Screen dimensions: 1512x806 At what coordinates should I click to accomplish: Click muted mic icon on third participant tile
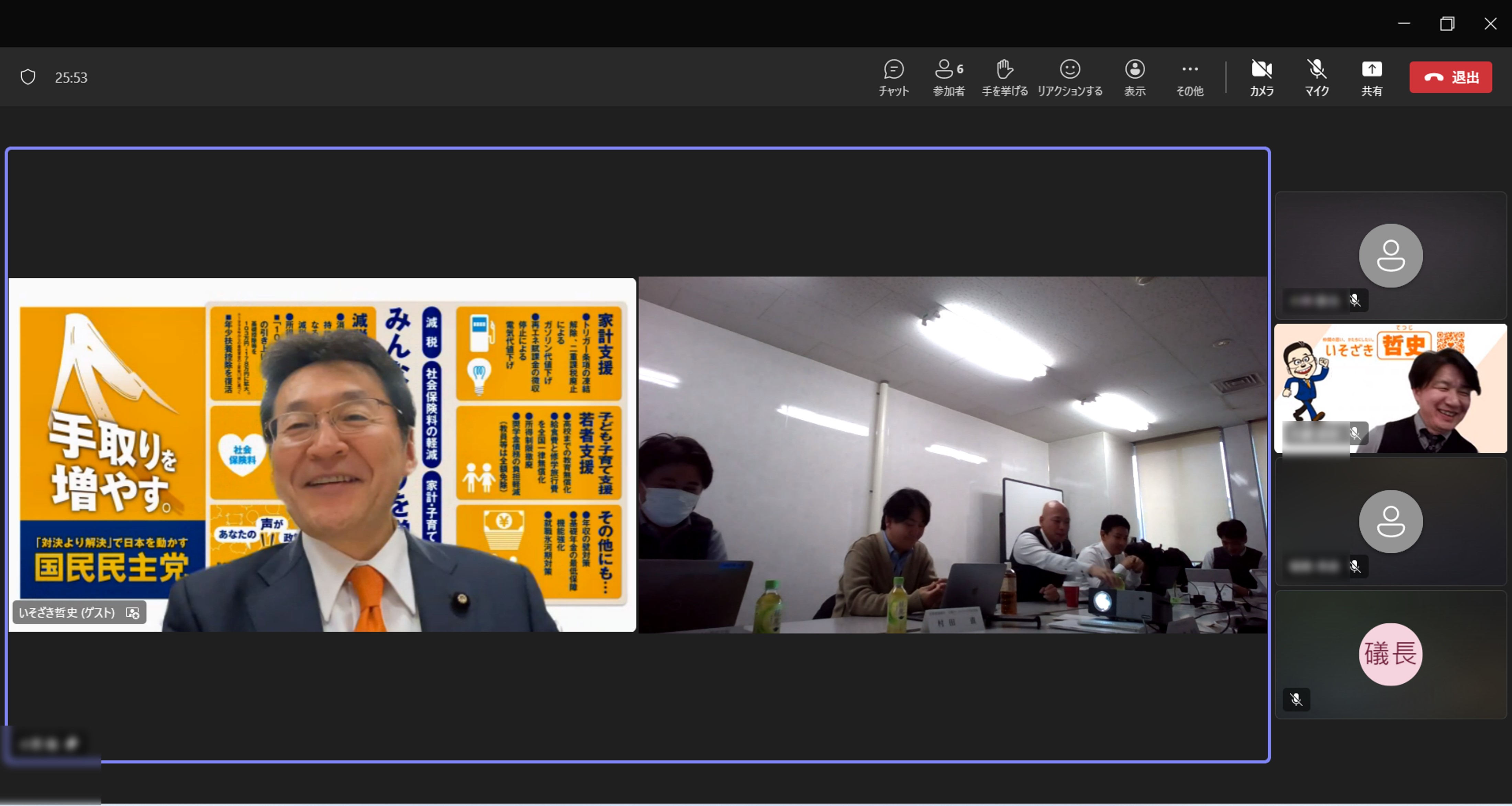click(x=1355, y=566)
